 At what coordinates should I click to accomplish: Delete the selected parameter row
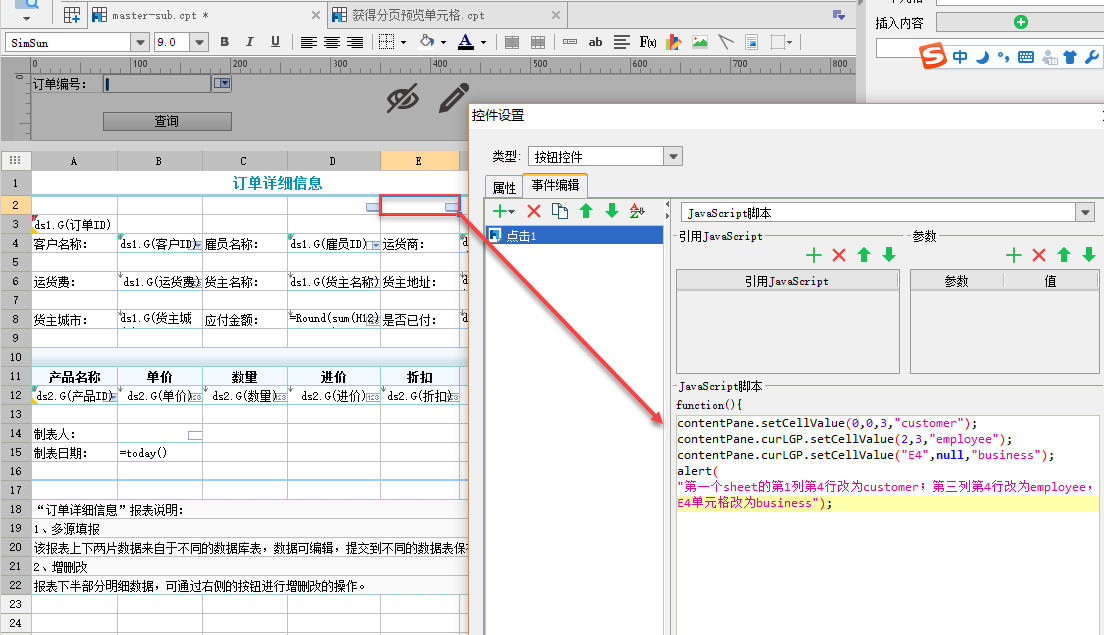1039,255
